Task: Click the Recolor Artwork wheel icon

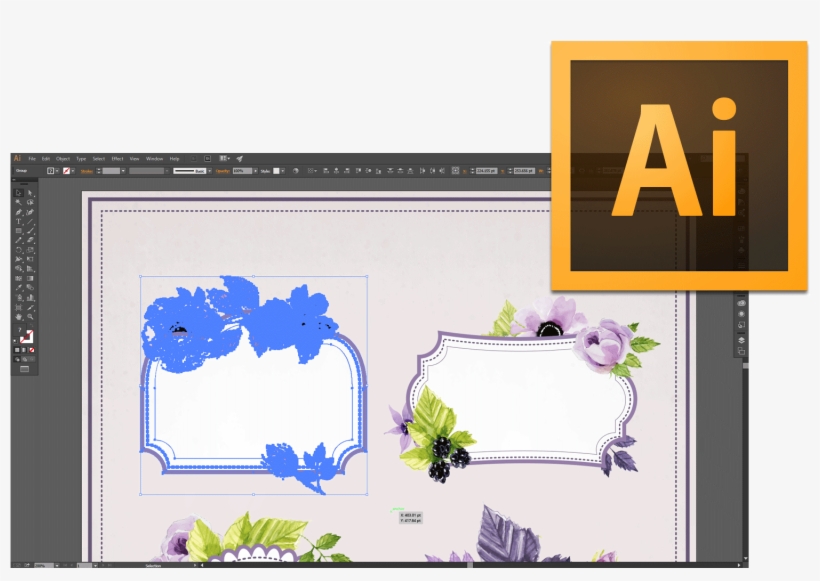Action: [295, 170]
